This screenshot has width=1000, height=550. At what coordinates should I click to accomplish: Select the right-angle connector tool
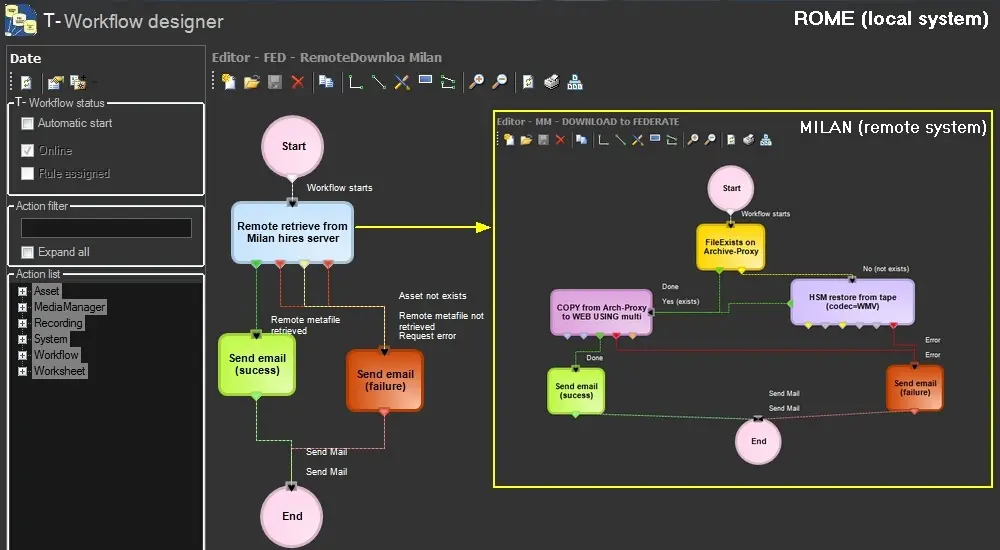pos(356,82)
